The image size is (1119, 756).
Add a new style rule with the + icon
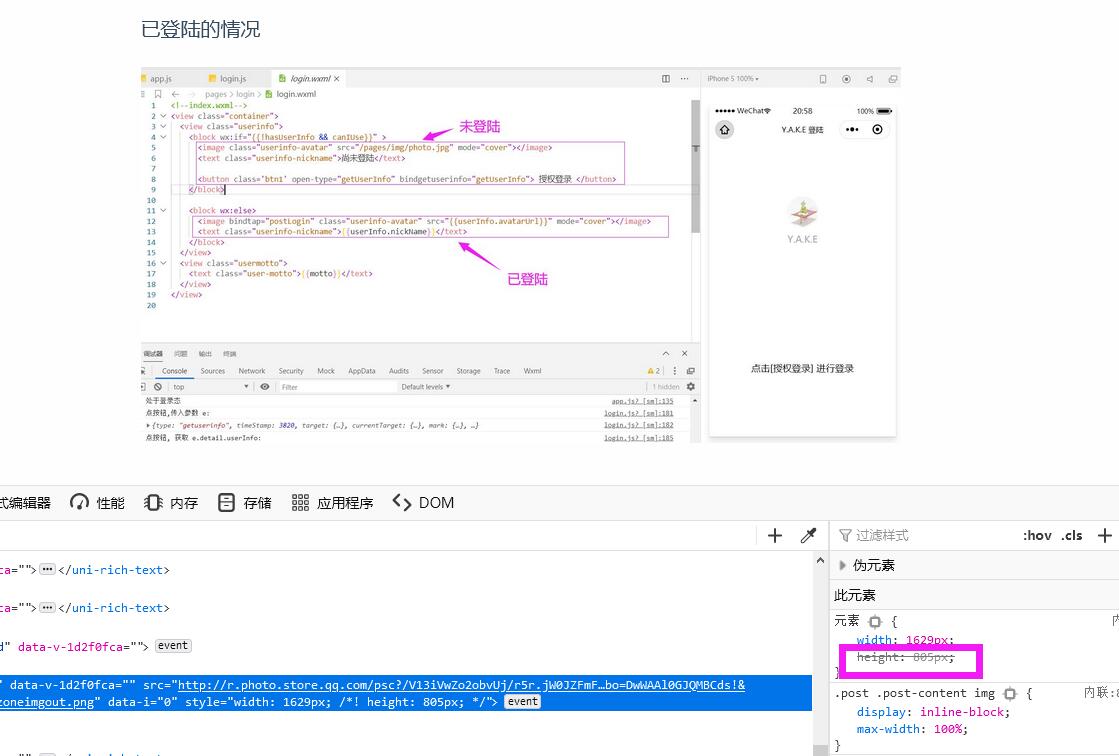(x=1105, y=535)
